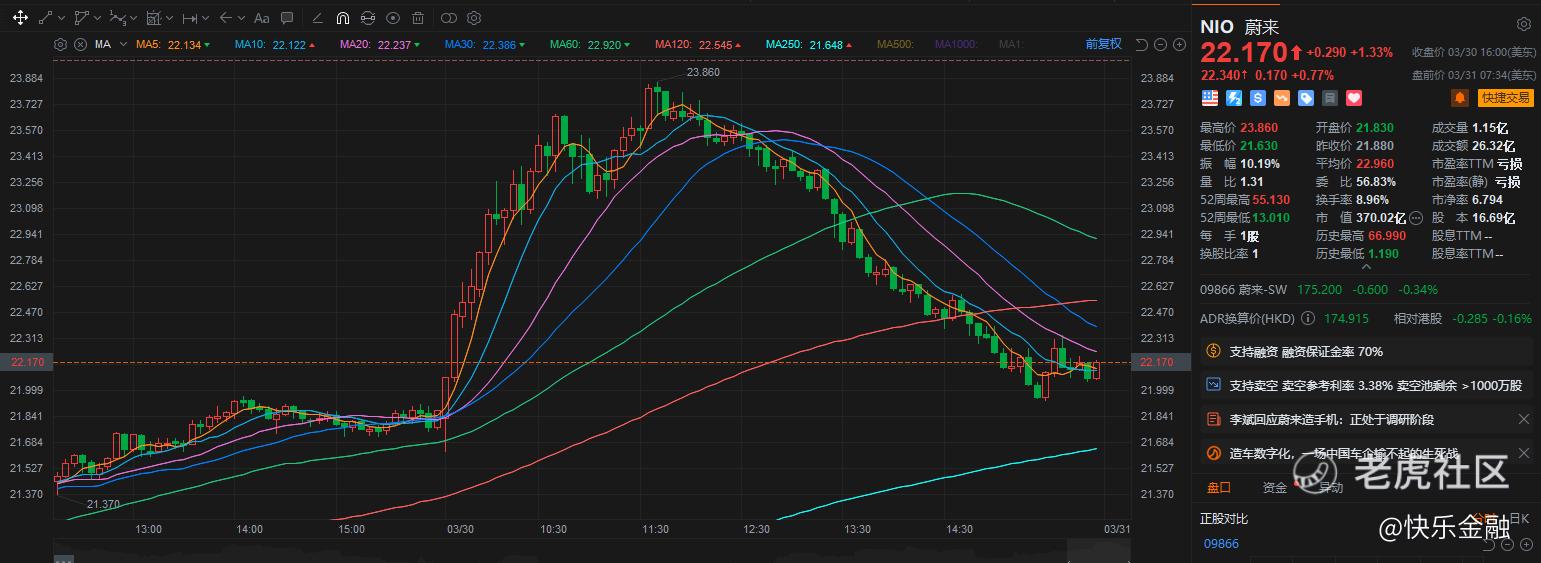This screenshot has height=563, width=1541.
Task: Expand the arrow tool dropdown arrow
Action: point(242,19)
